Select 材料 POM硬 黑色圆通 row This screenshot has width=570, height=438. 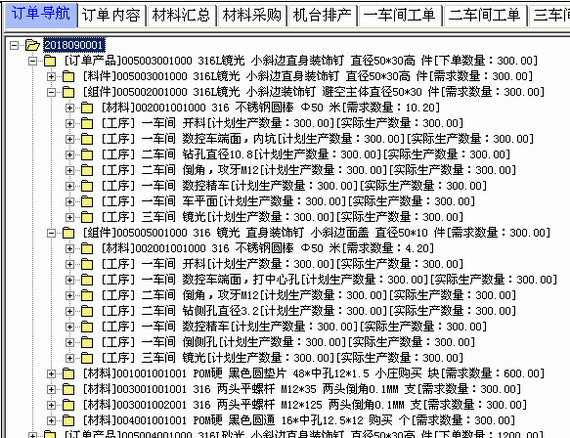click(298, 420)
